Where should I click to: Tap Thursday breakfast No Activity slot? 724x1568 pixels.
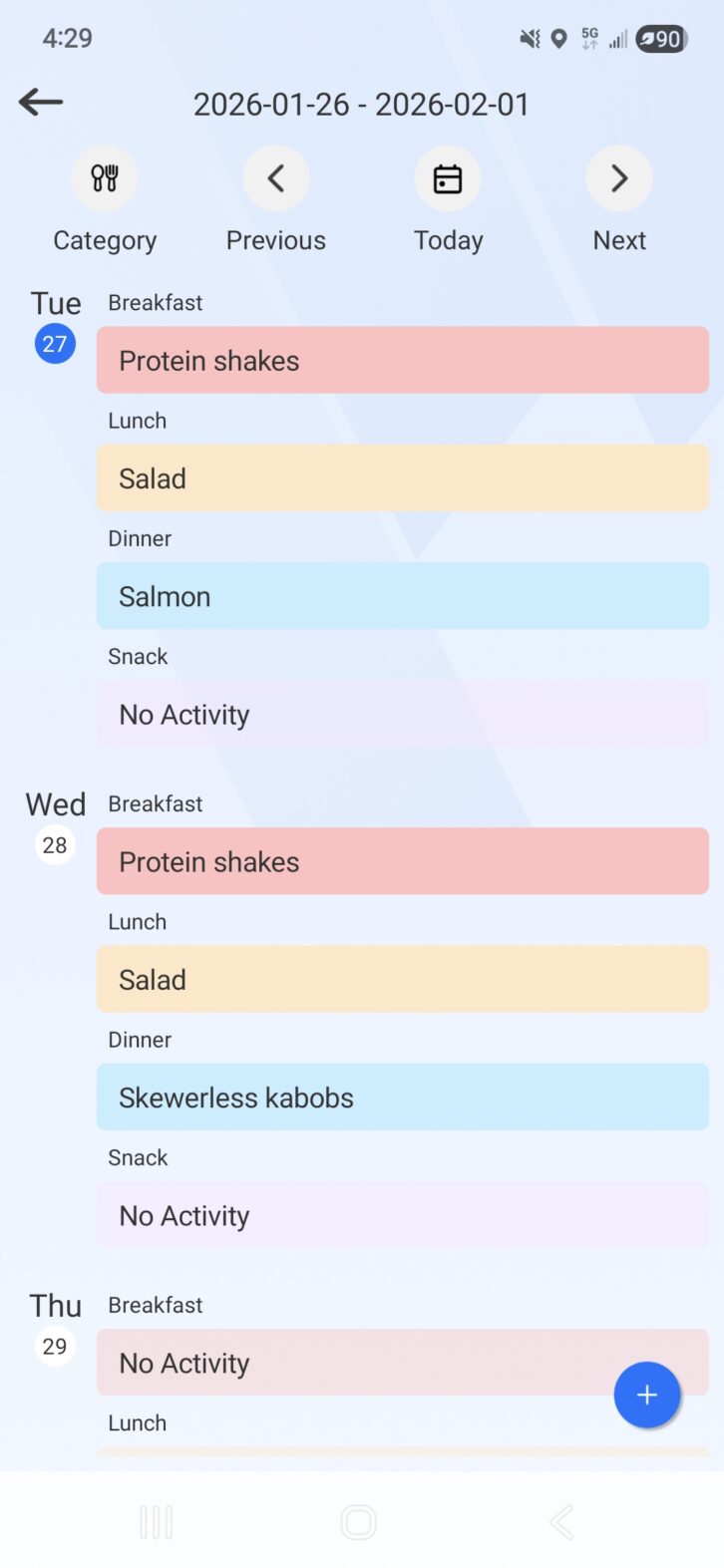click(x=349, y=1363)
